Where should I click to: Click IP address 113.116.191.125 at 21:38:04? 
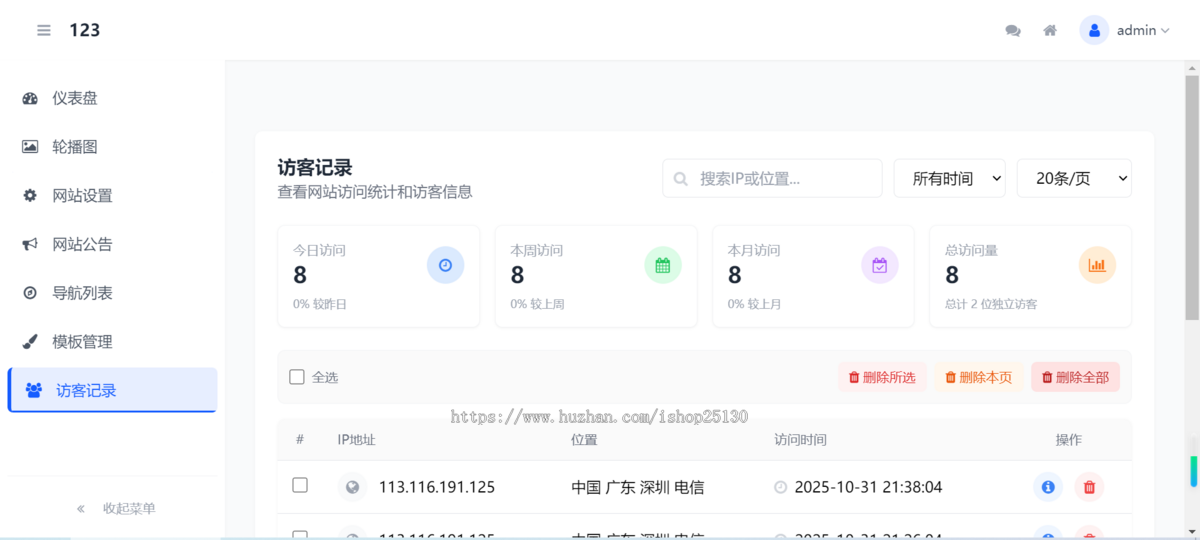(437, 487)
